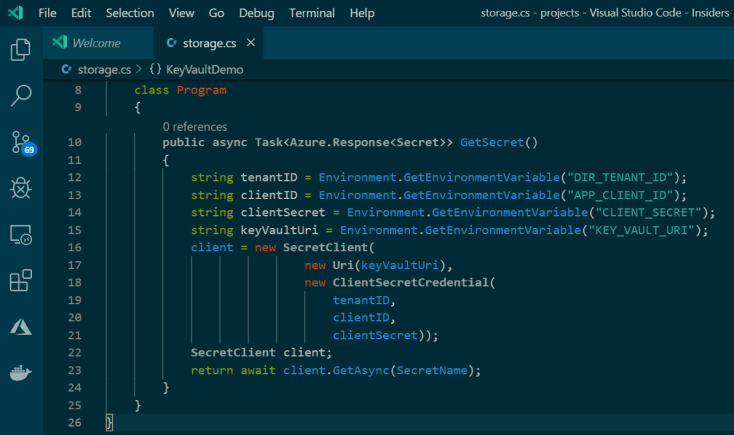
Task: Open the Terminal menu
Action: [312, 13]
